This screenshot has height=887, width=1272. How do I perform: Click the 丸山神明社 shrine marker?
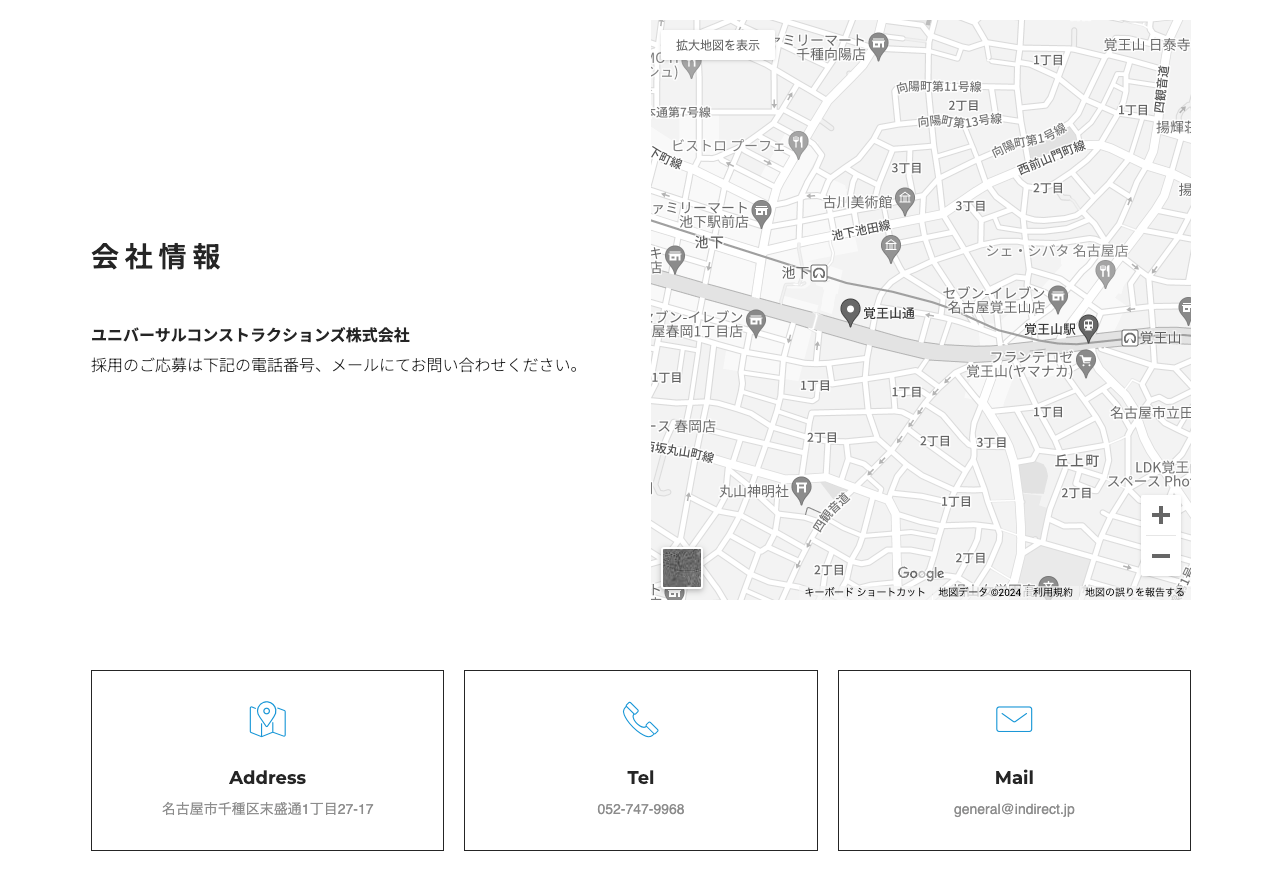(801, 488)
